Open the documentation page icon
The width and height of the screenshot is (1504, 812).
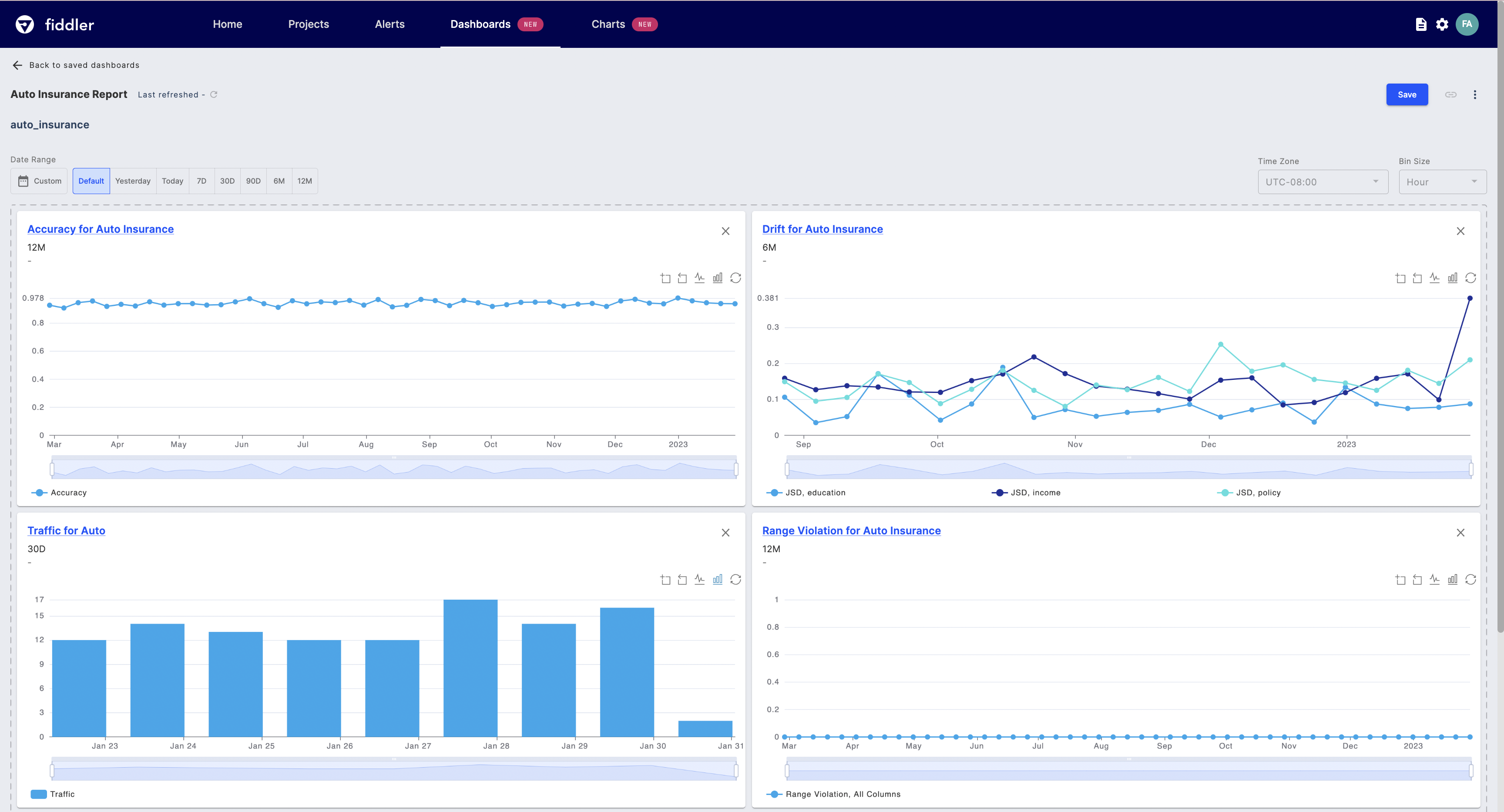tap(1421, 24)
